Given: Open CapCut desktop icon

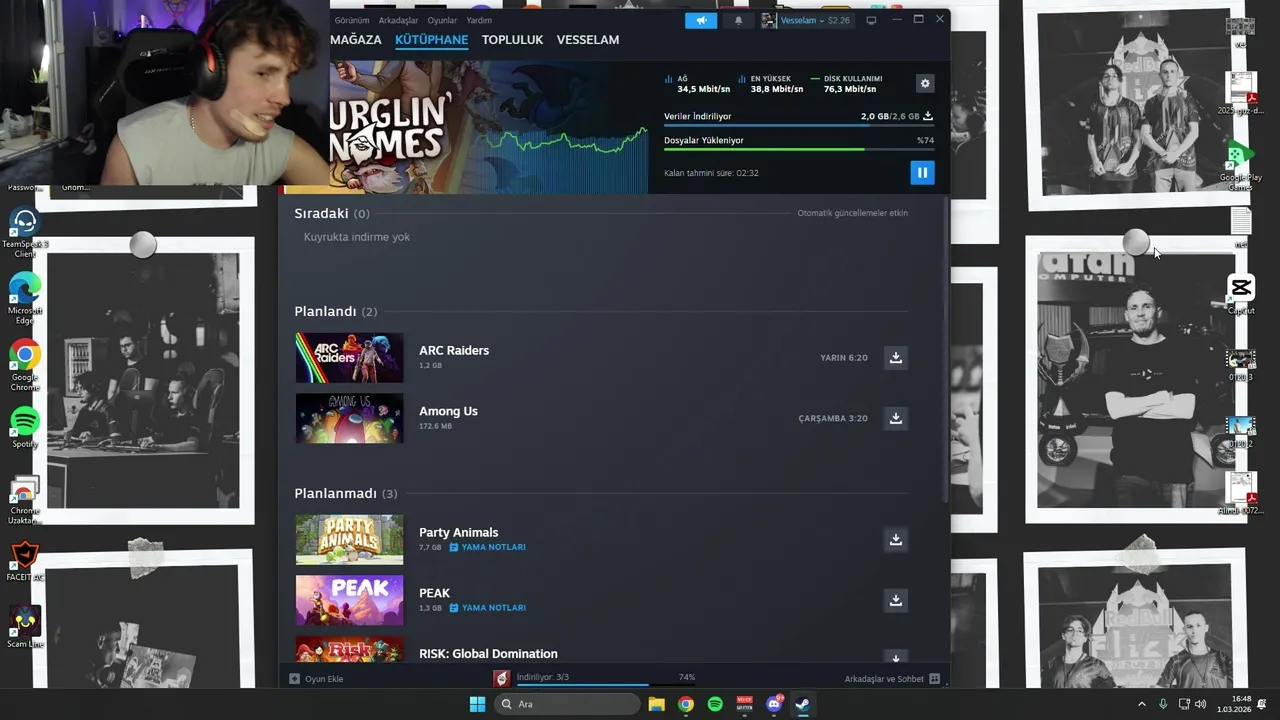Looking at the screenshot, I should 1241,295.
